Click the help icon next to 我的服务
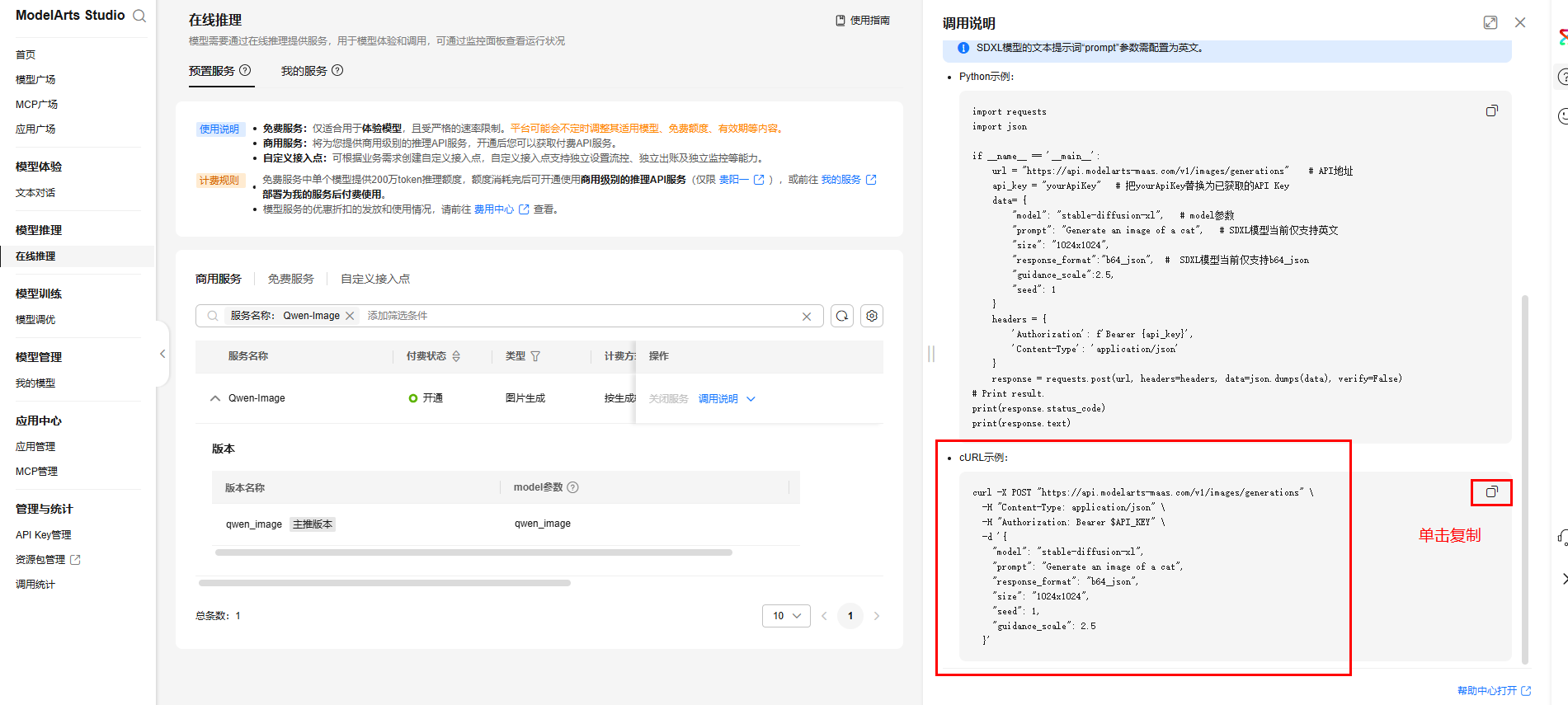Viewport: 1568px width, 705px height. 337,70
